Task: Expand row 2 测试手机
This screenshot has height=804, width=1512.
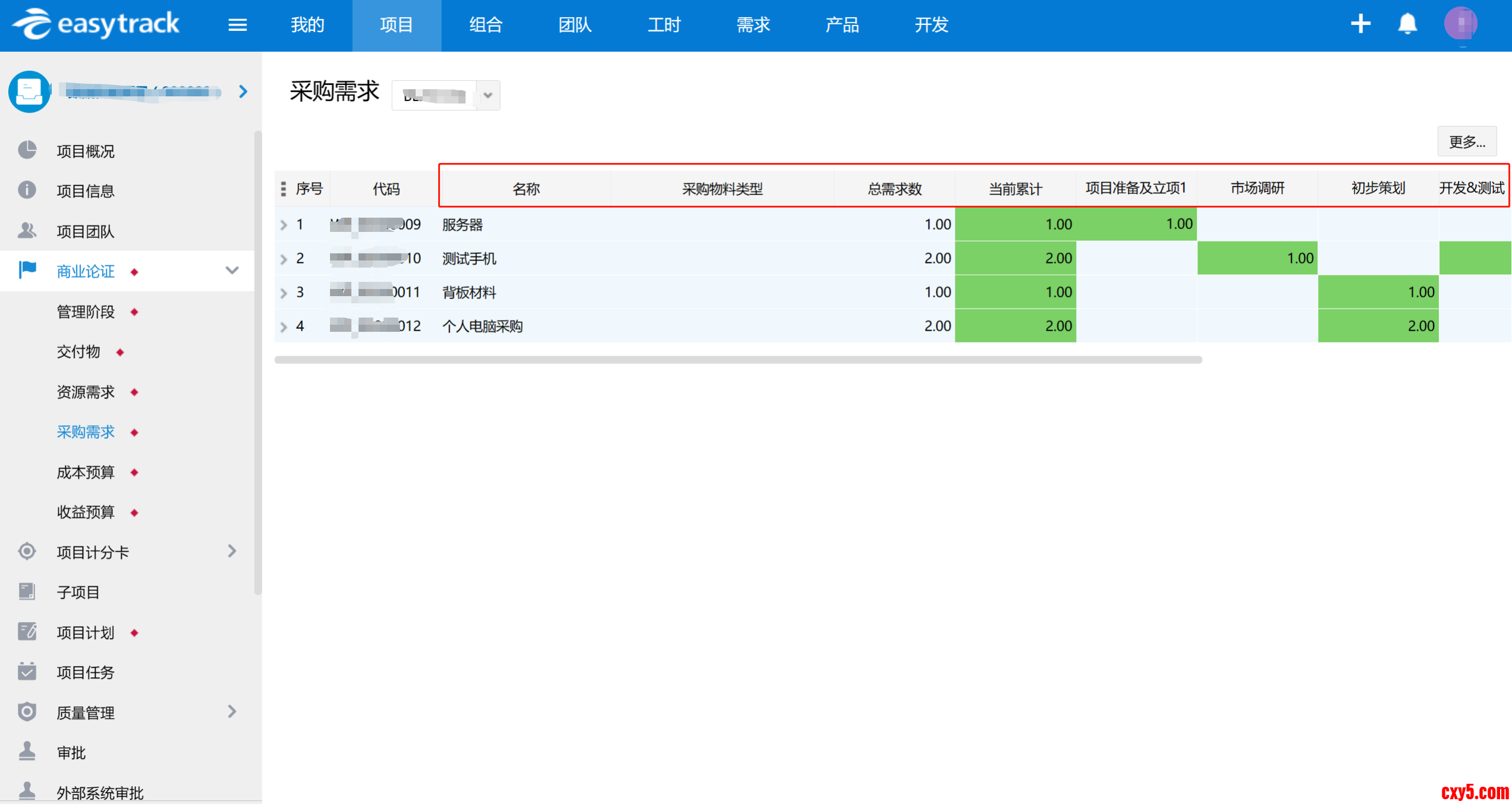Action: (x=284, y=259)
